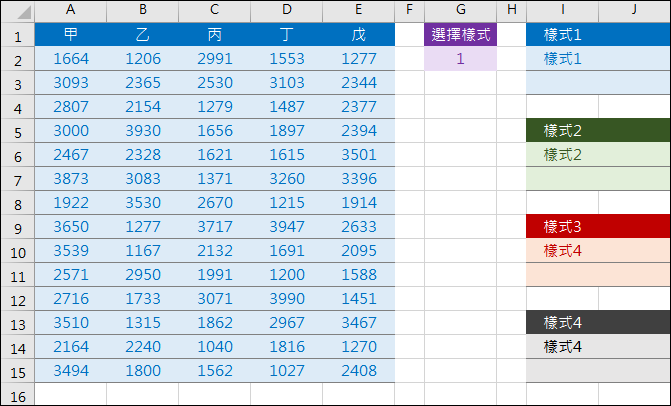Click header cell 甲
Screen dimensions: 671x406
pyautogui.click(x=71, y=35)
